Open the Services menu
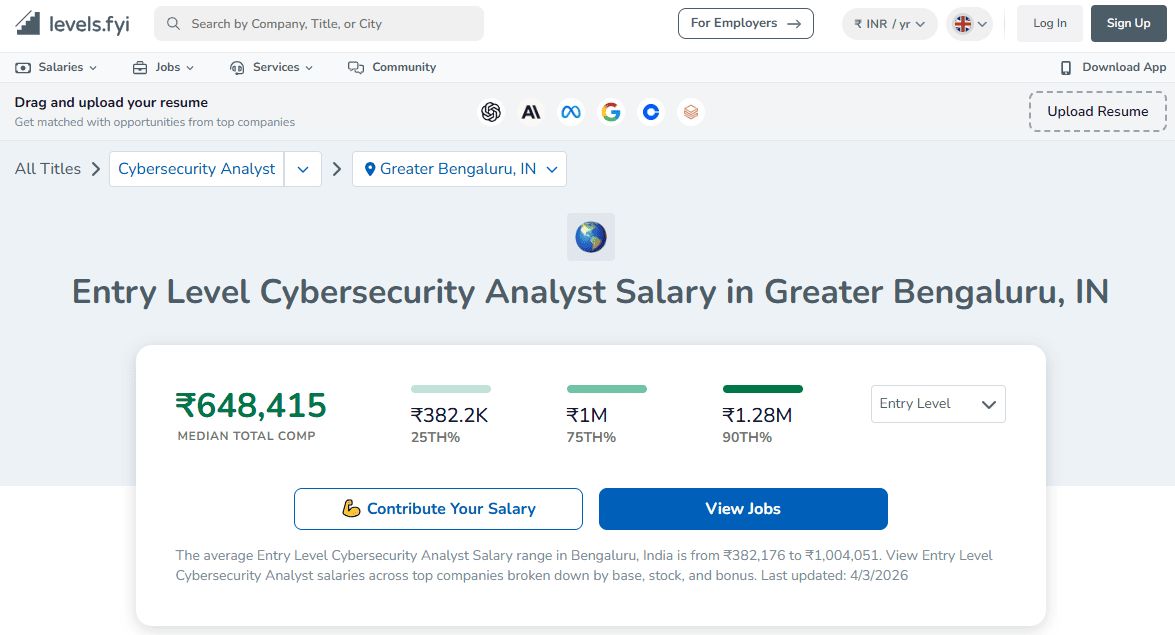 [x=271, y=67]
